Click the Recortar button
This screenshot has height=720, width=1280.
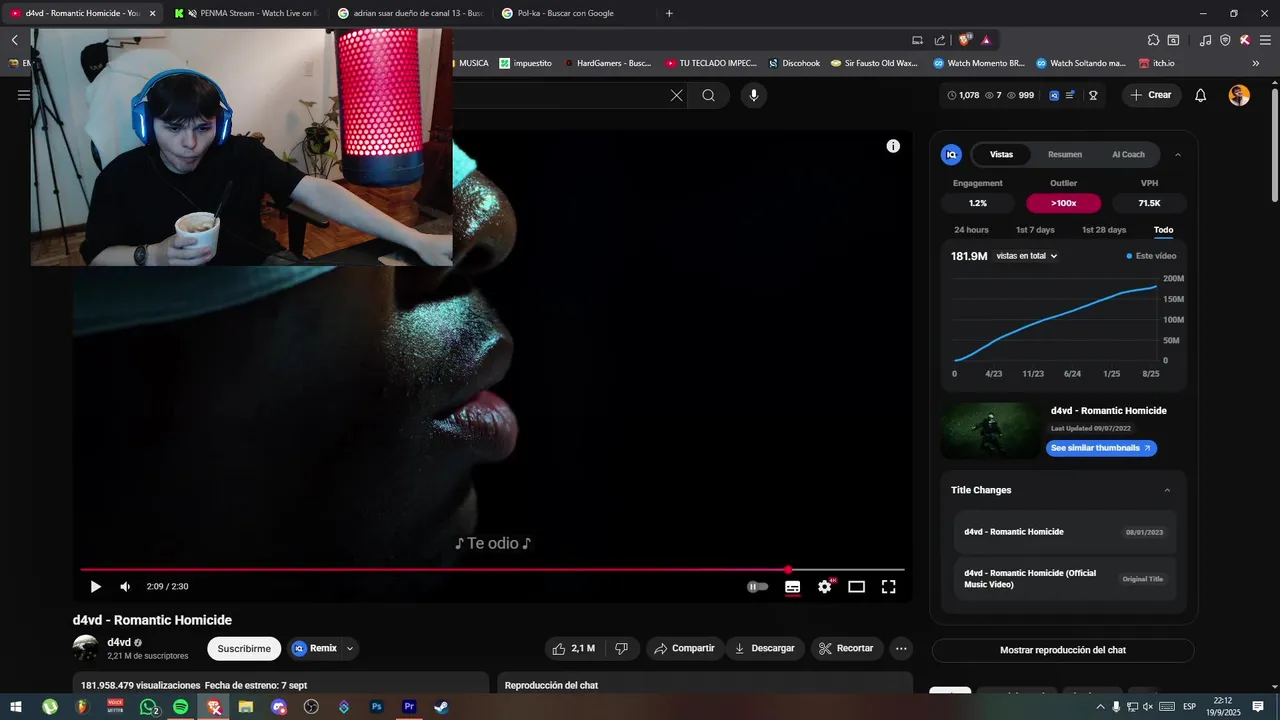tap(846, 648)
